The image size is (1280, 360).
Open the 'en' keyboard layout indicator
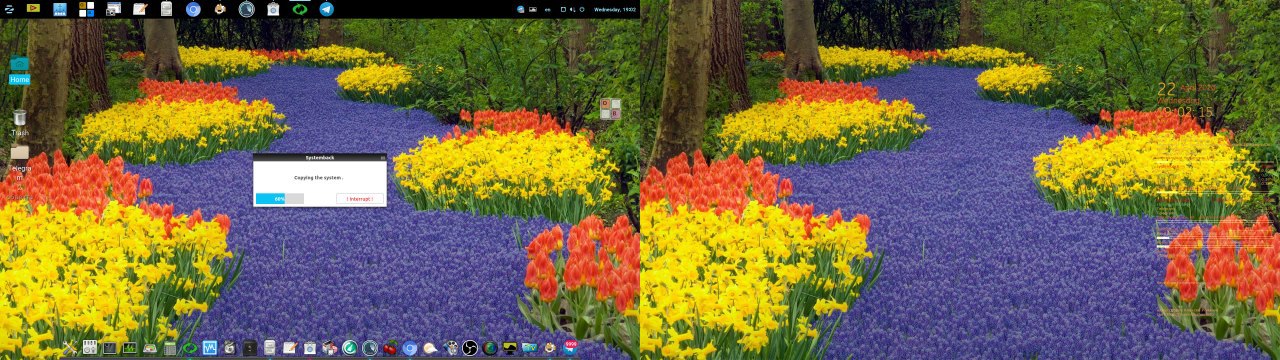point(547,9)
